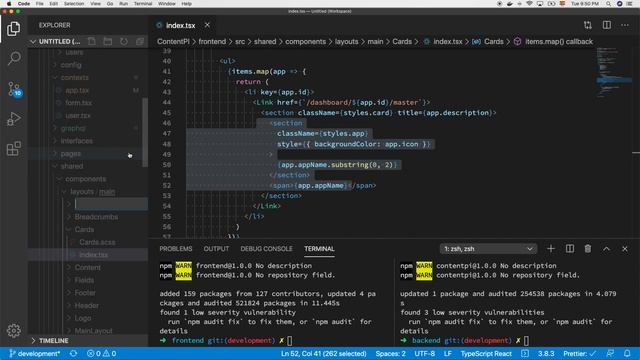The width and height of the screenshot is (640, 360).
Task: Open changes compare icon in editor toolbar
Action: pyautogui.click(x=588, y=25)
